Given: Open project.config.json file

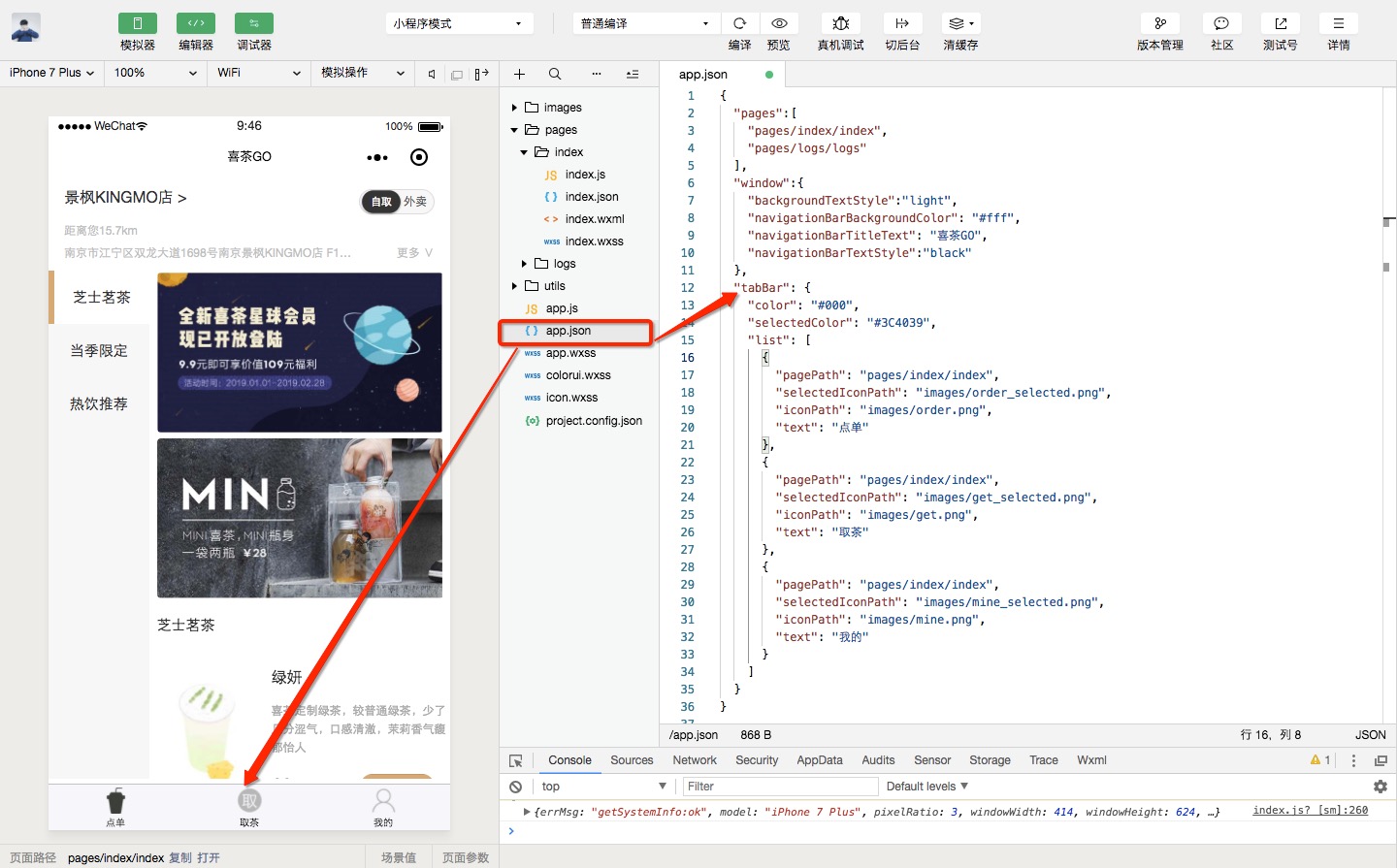Looking at the screenshot, I should pos(594,421).
